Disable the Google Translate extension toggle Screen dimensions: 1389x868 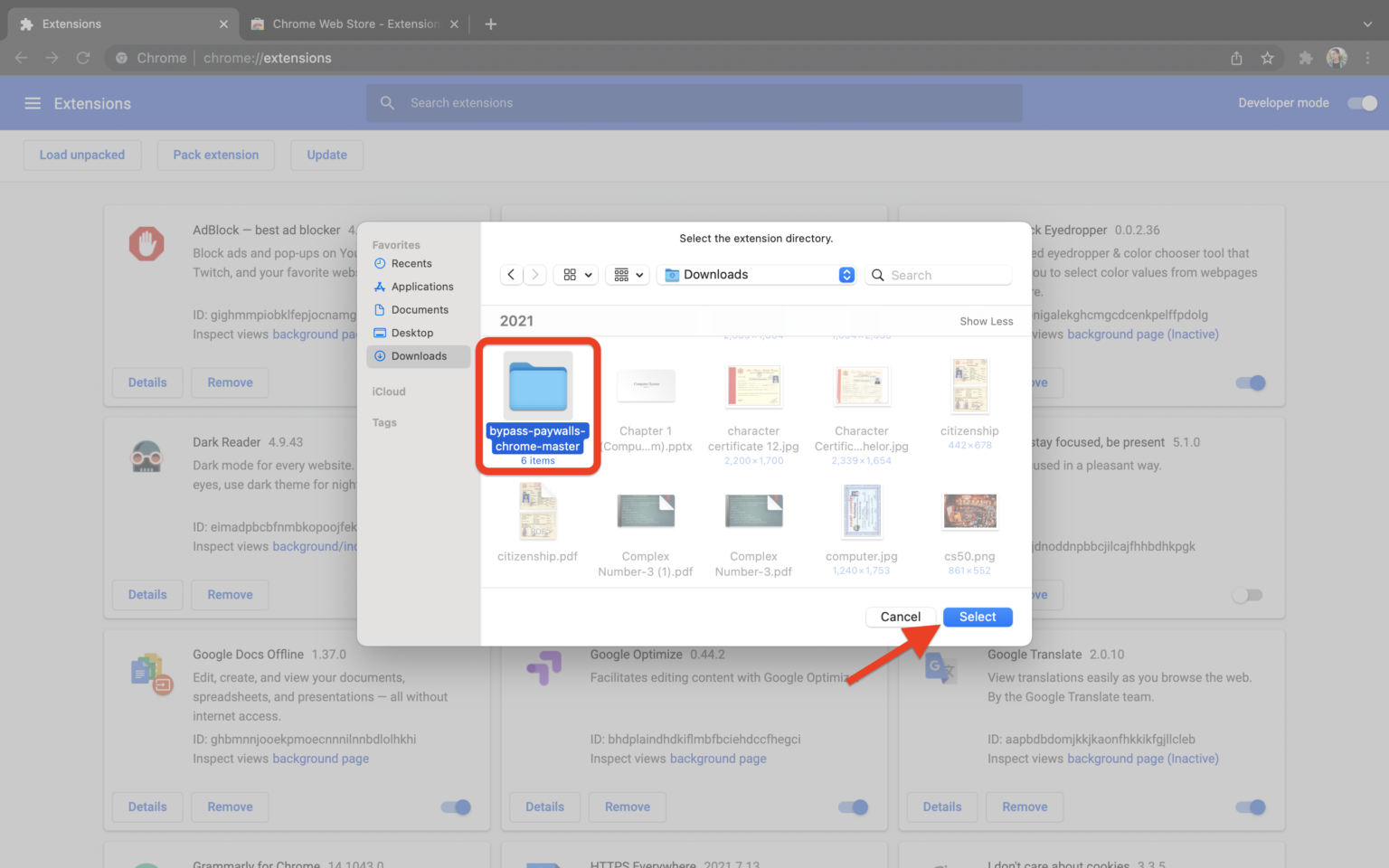pyautogui.click(x=1251, y=807)
